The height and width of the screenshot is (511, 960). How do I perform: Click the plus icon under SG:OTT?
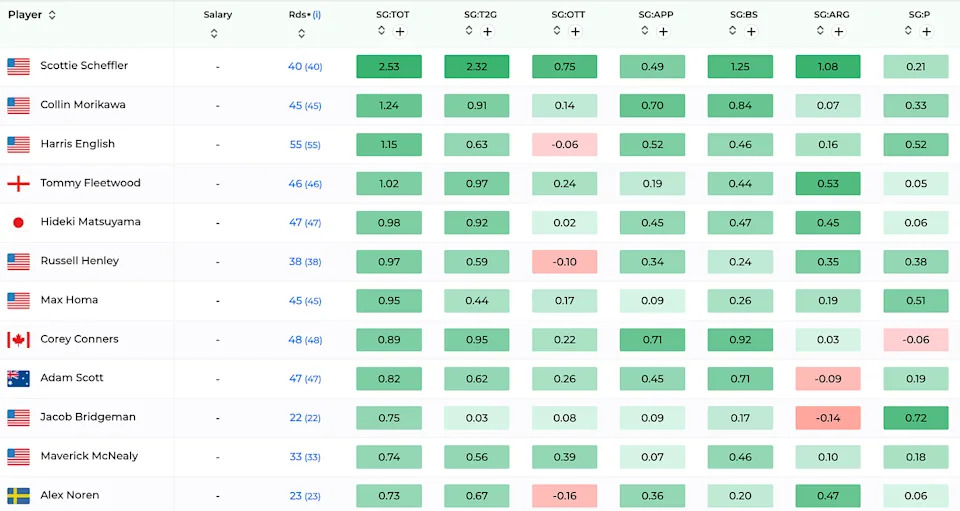coord(575,32)
